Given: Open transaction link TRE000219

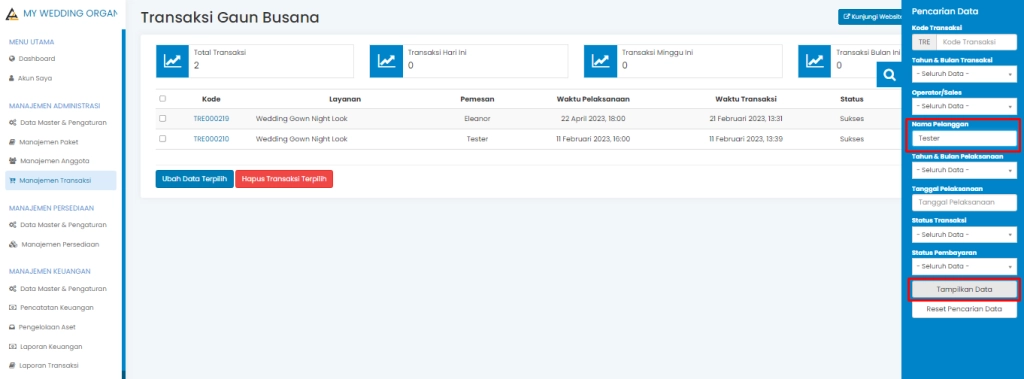Looking at the screenshot, I should (211, 119).
